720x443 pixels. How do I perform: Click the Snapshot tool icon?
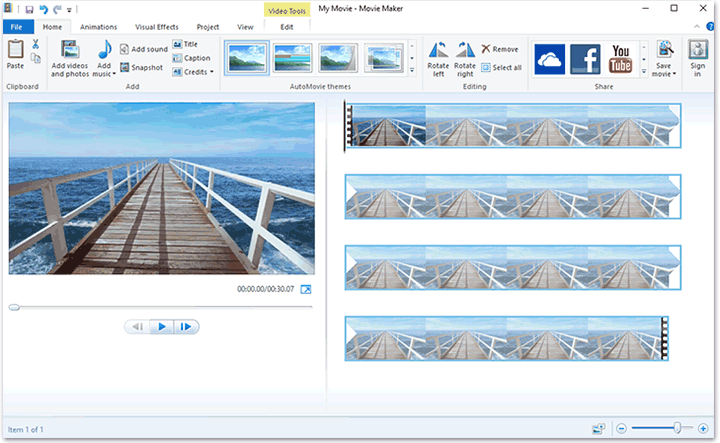coord(125,67)
